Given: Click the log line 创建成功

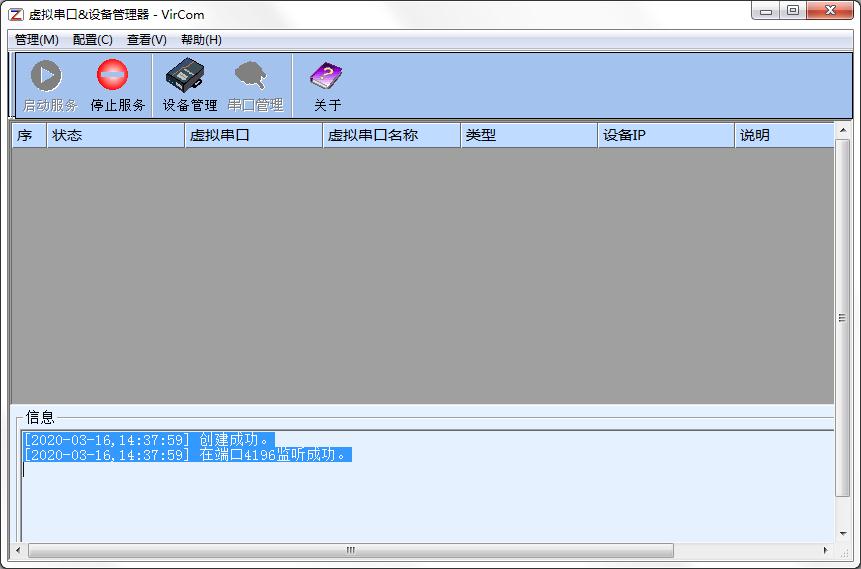Looking at the screenshot, I should [x=148, y=439].
